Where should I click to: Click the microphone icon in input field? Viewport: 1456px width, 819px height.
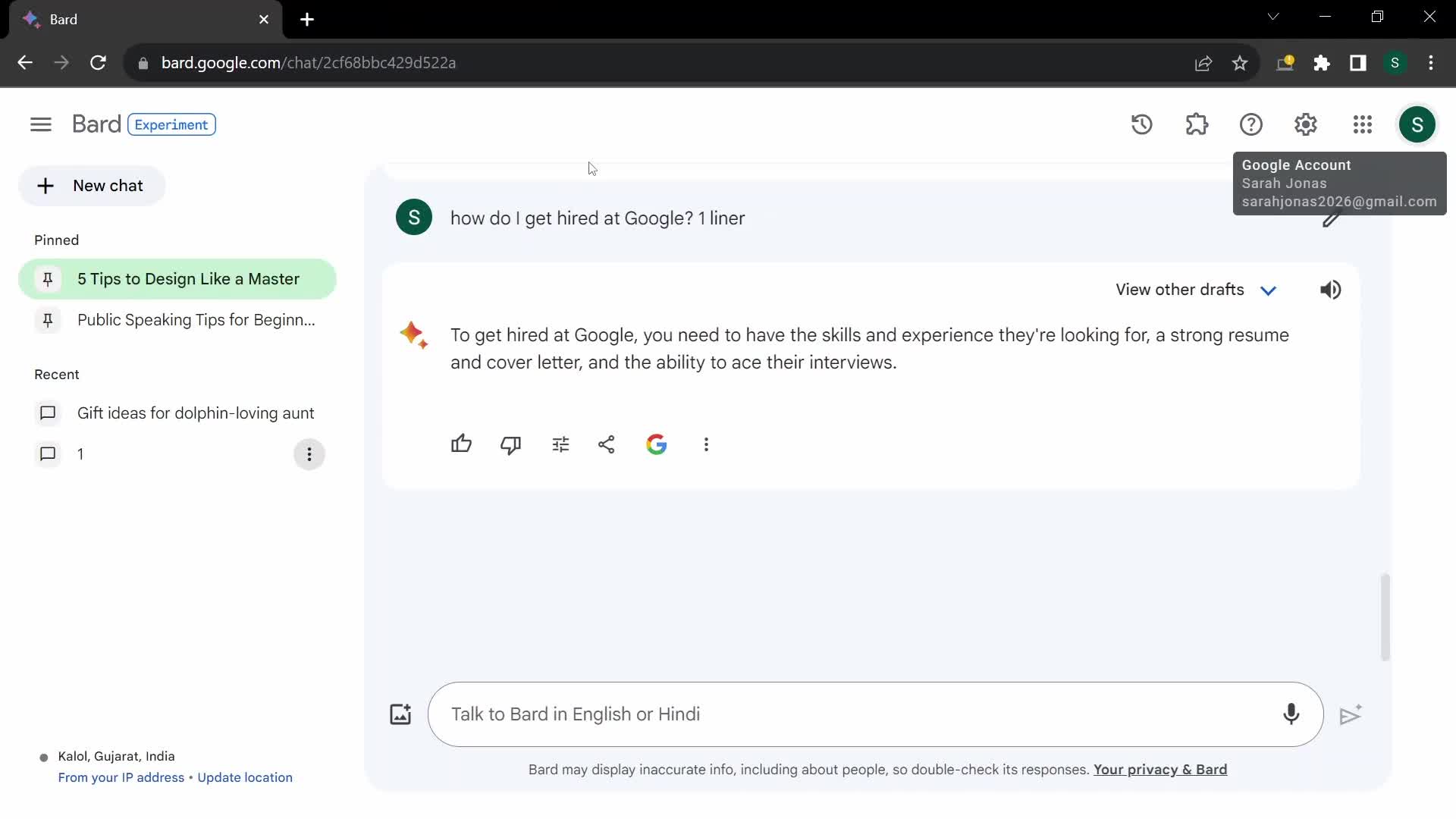coord(1291,713)
